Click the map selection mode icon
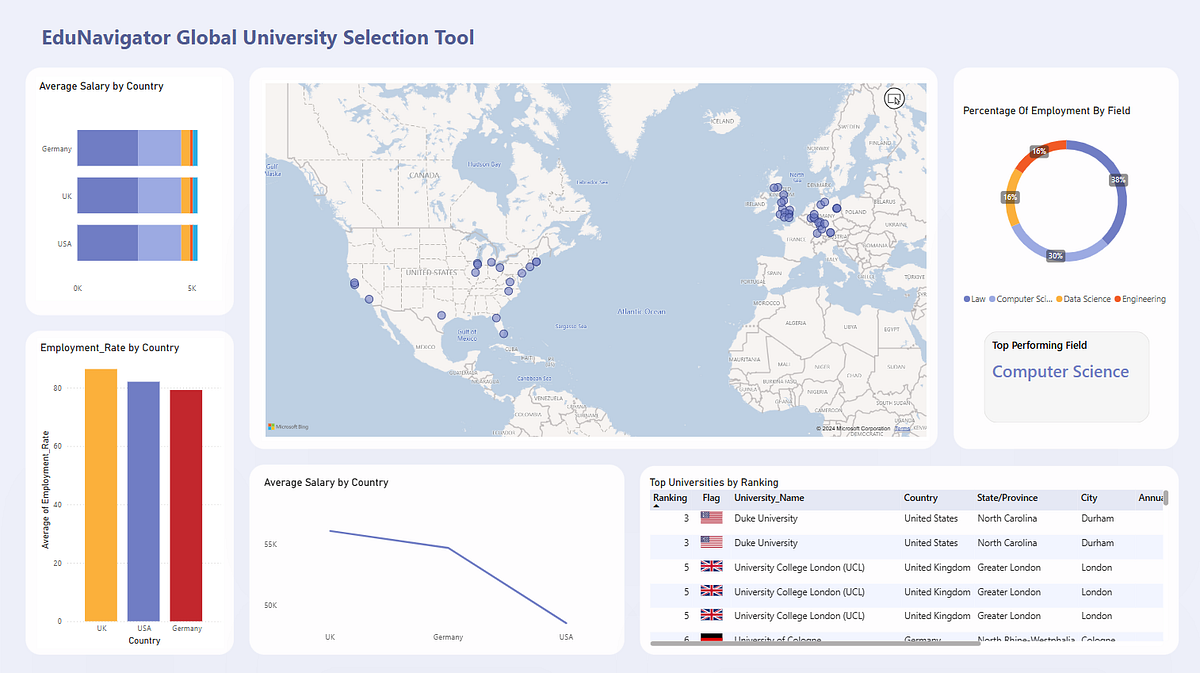 (894, 98)
